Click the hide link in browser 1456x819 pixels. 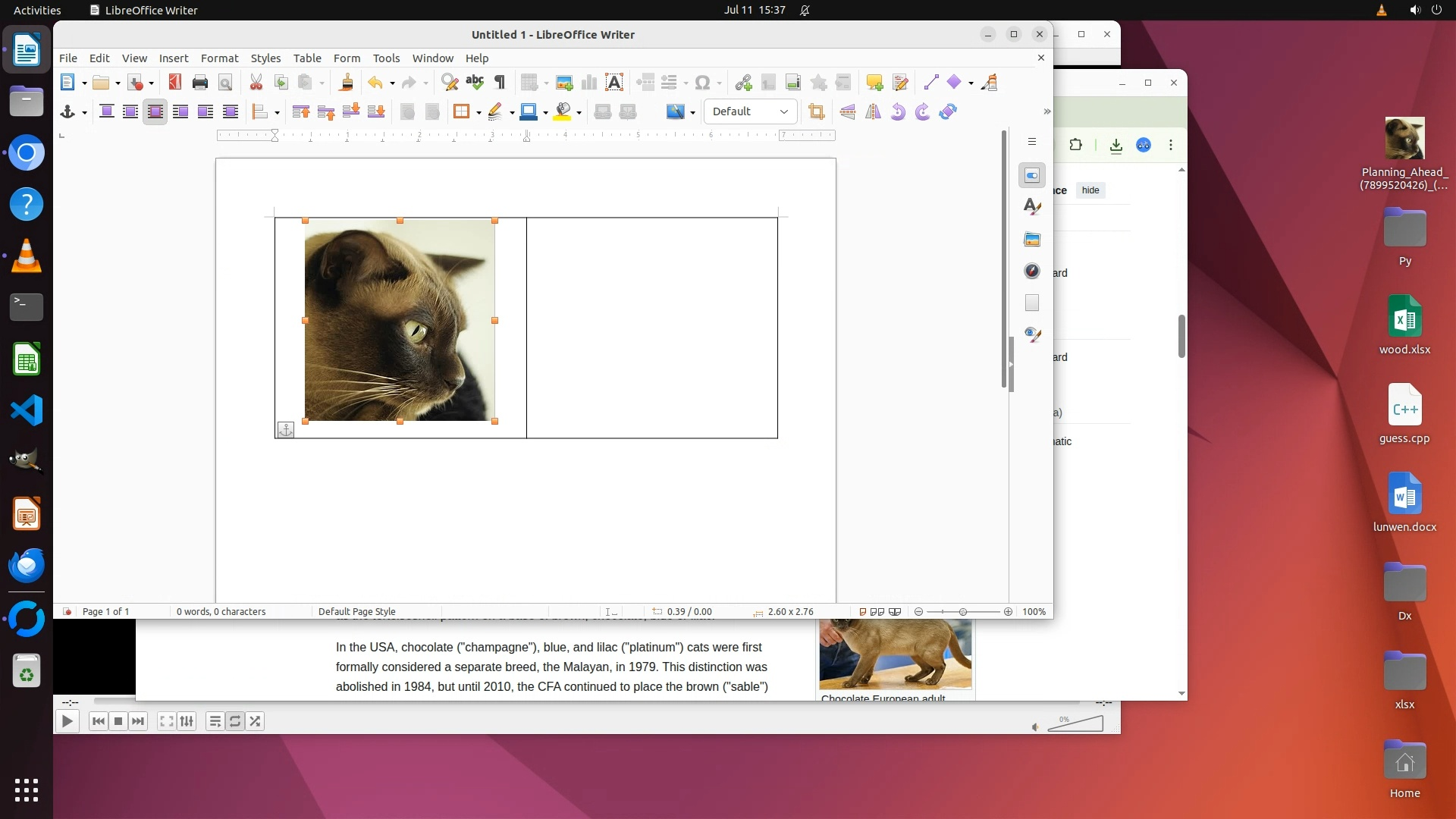pos(1090,190)
